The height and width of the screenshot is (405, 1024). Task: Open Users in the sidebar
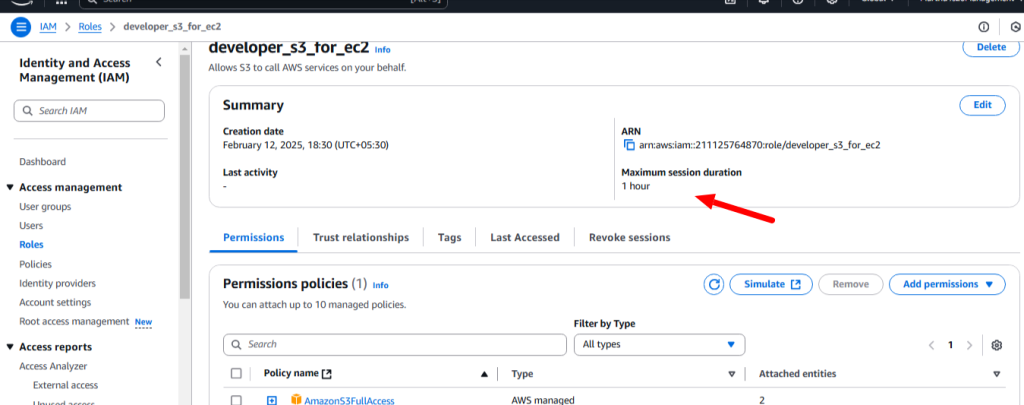click(x=31, y=225)
